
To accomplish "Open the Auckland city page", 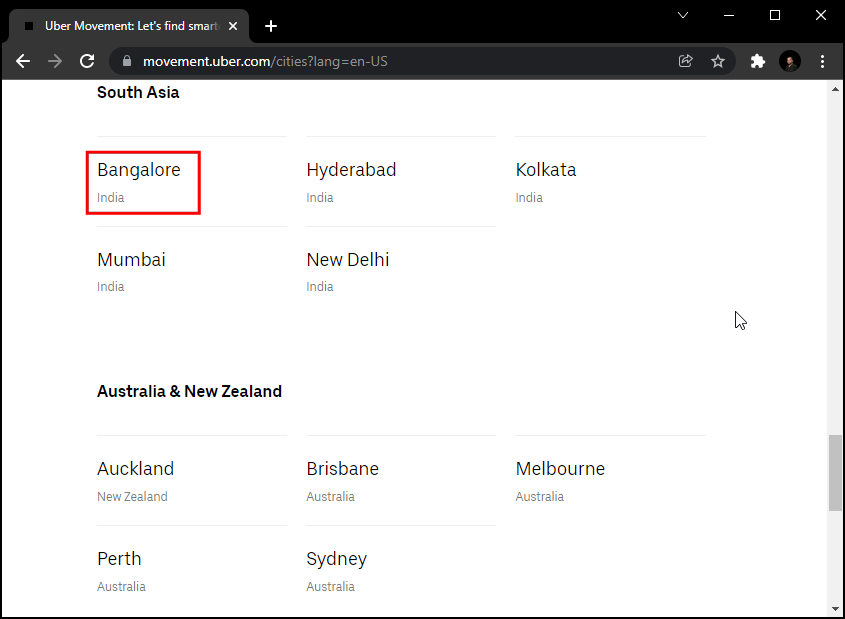I will pos(135,469).
